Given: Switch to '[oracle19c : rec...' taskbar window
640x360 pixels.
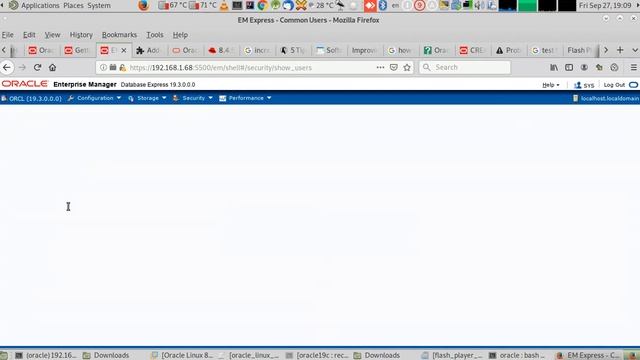Looking at the screenshot, I should [x=318, y=355].
